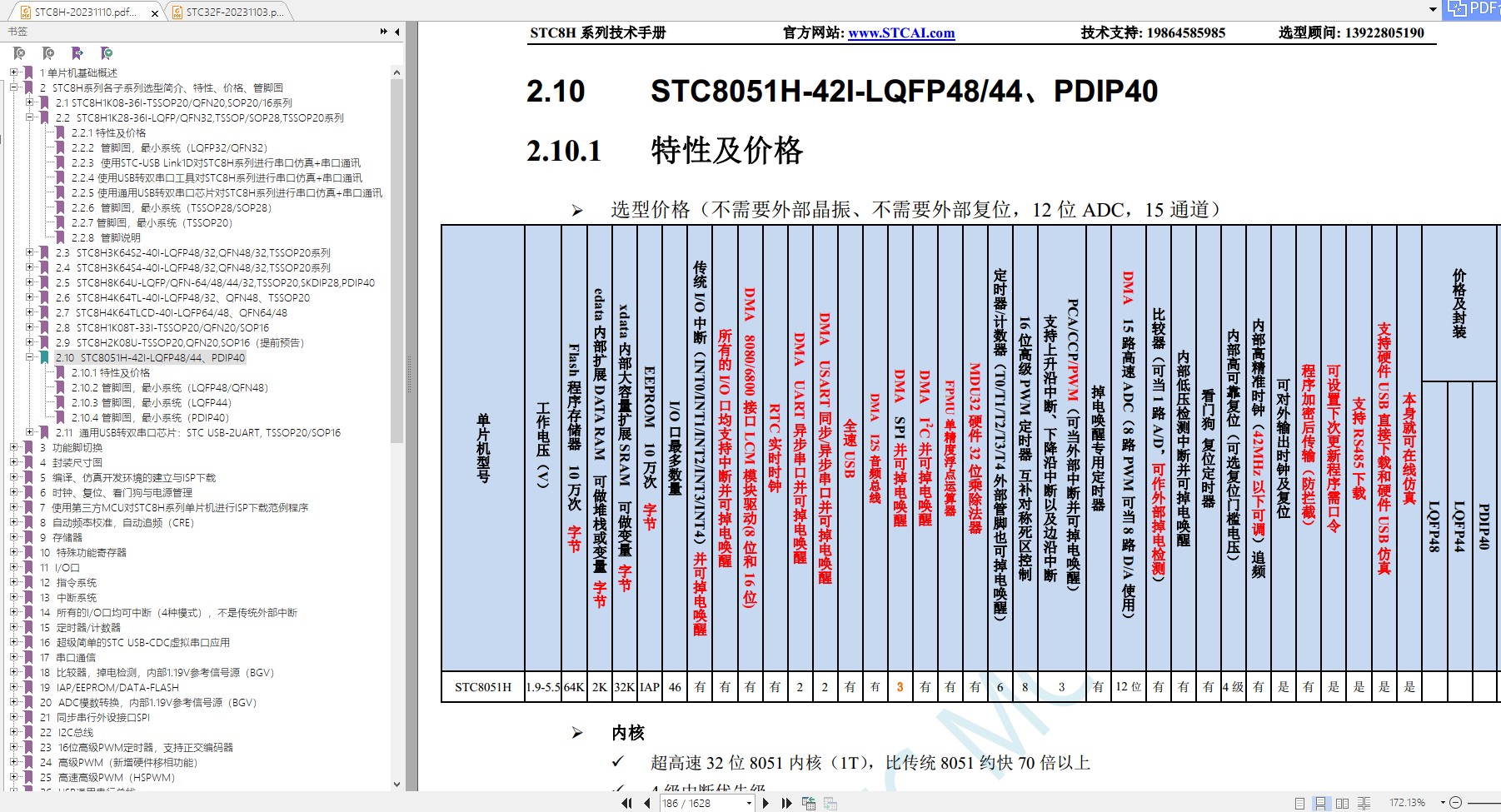The width and height of the screenshot is (1501, 812).
Task: Open bookmark '23 16位高级PWM定时器'
Action: point(137,748)
